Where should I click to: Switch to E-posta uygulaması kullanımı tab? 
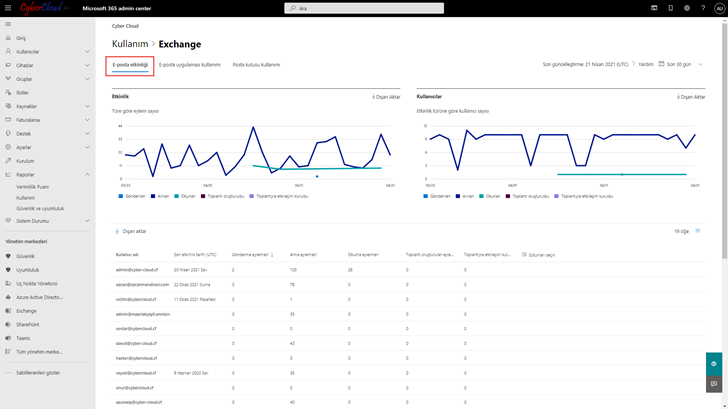(189, 65)
